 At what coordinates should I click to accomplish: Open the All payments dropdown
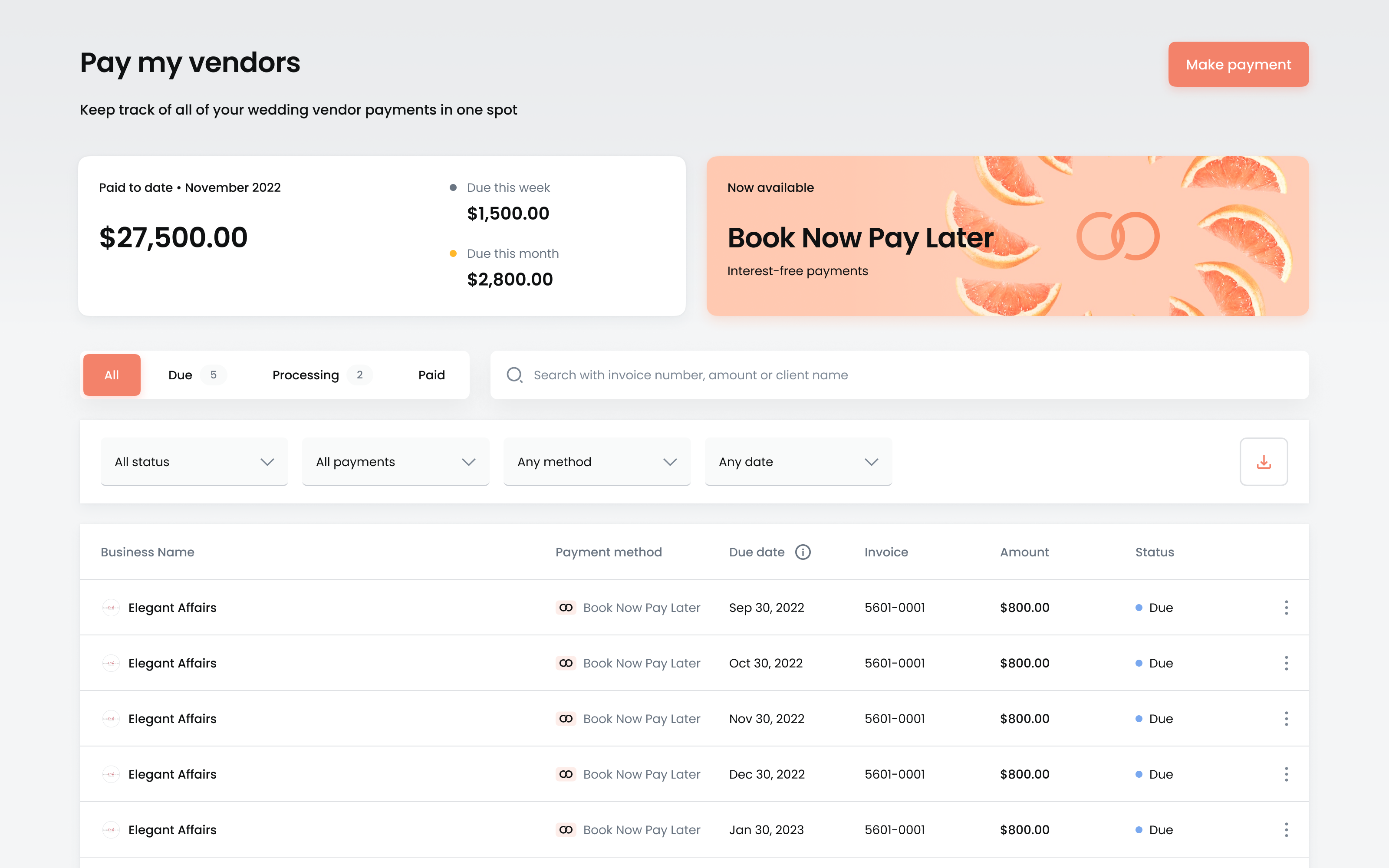click(395, 461)
